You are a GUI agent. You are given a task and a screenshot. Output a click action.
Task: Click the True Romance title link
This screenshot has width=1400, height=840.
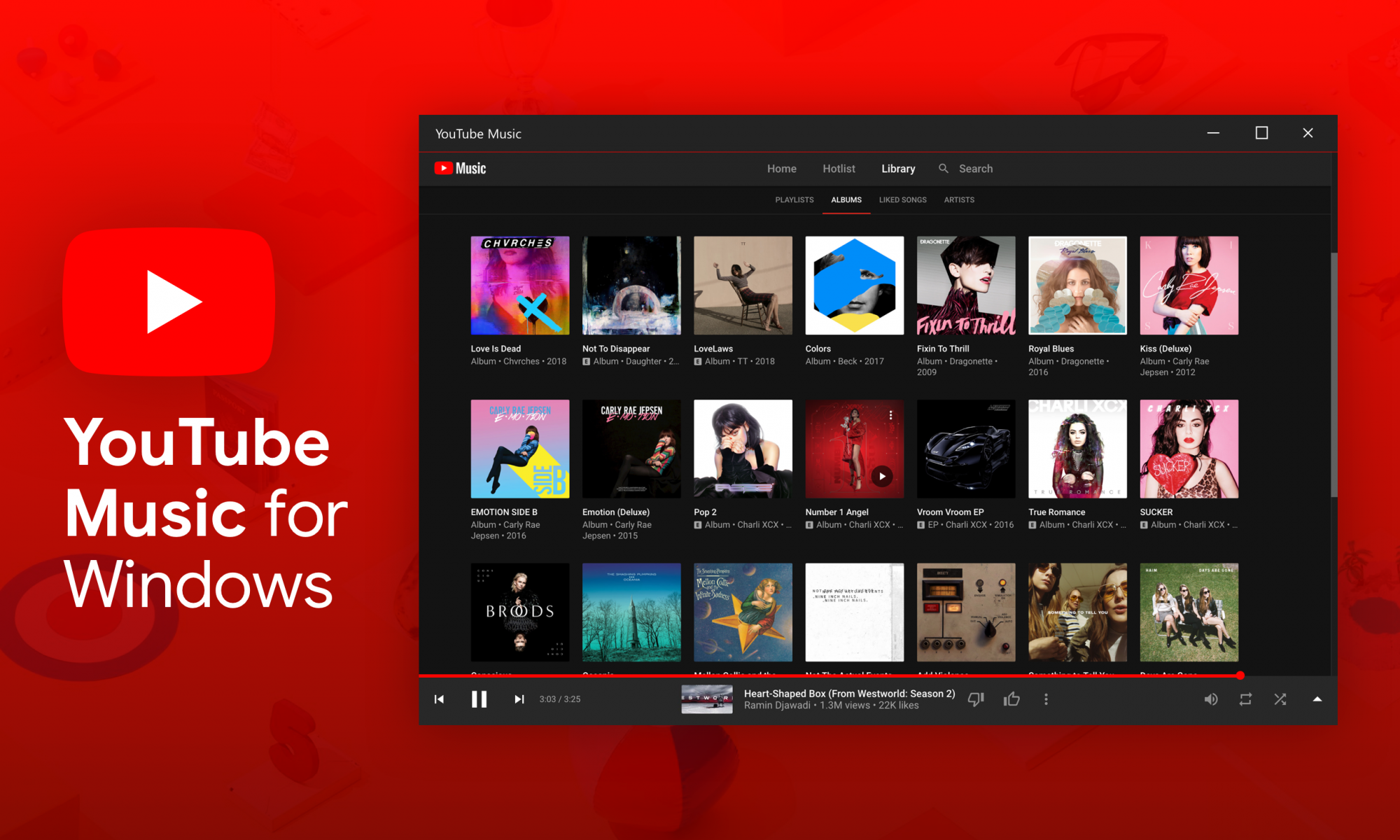1056,512
